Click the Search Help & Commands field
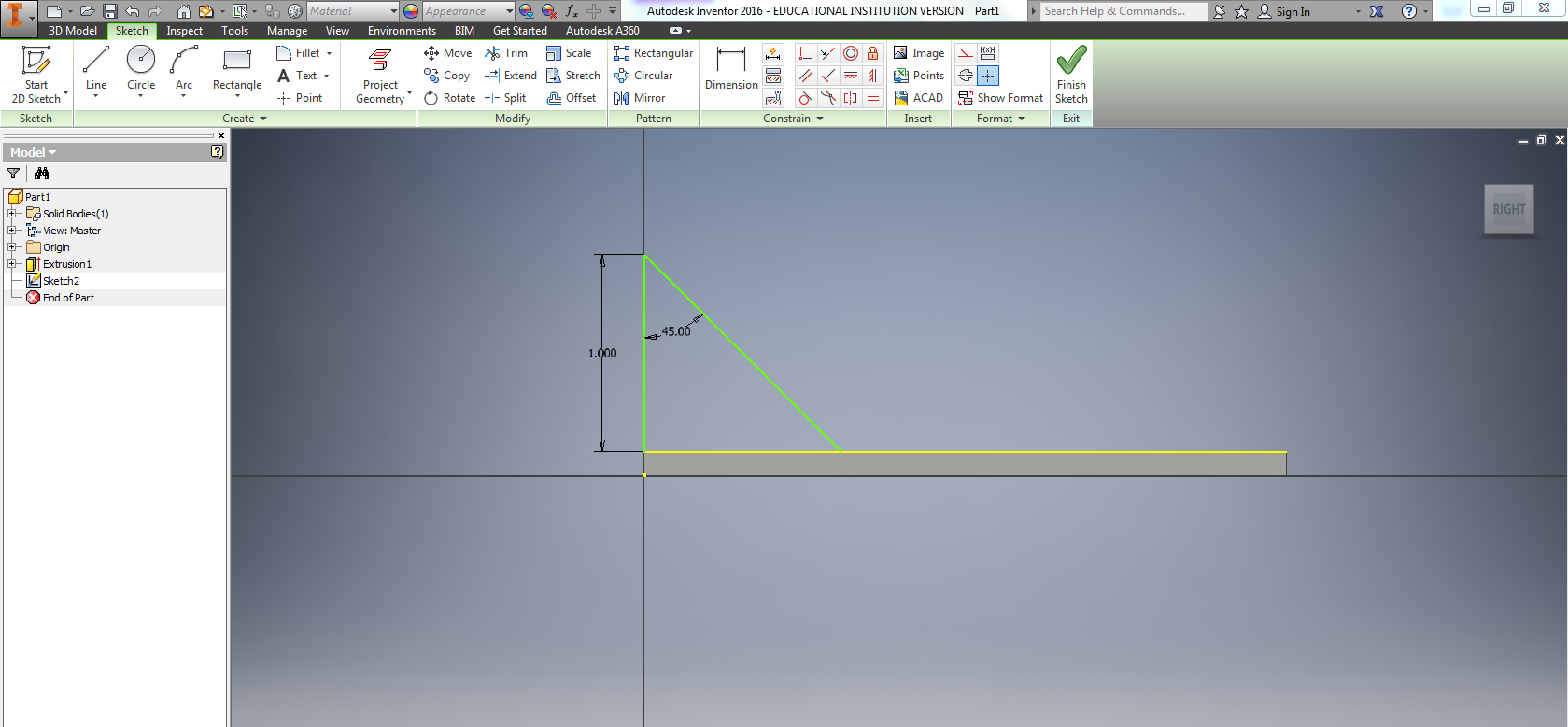 tap(1123, 11)
